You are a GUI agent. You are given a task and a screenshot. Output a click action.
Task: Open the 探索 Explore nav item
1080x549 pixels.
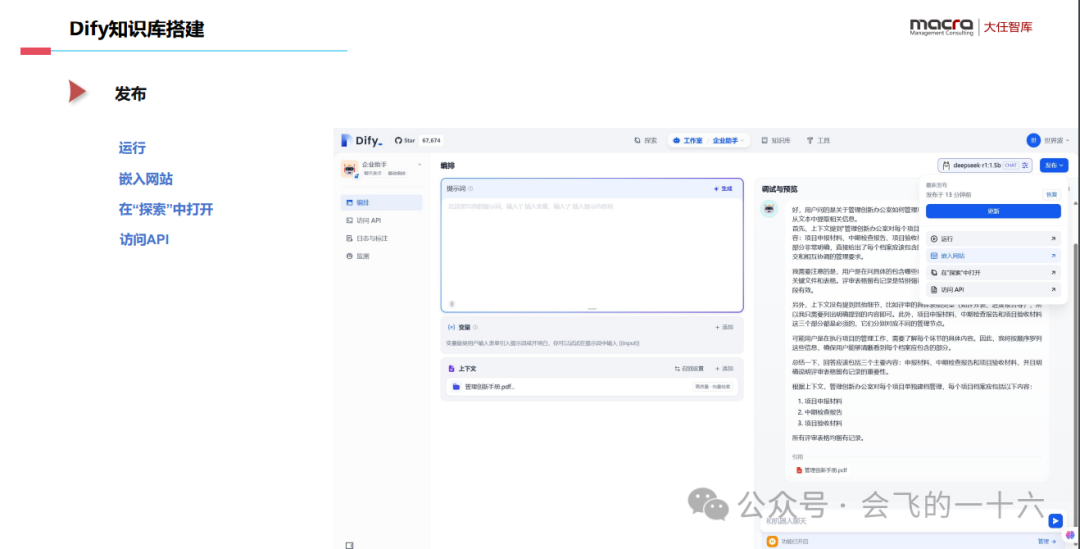click(645, 141)
